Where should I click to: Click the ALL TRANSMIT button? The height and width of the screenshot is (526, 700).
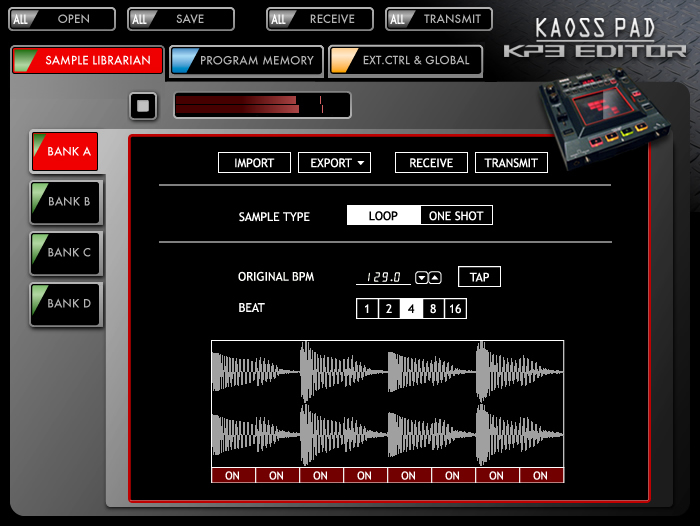(439, 19)
